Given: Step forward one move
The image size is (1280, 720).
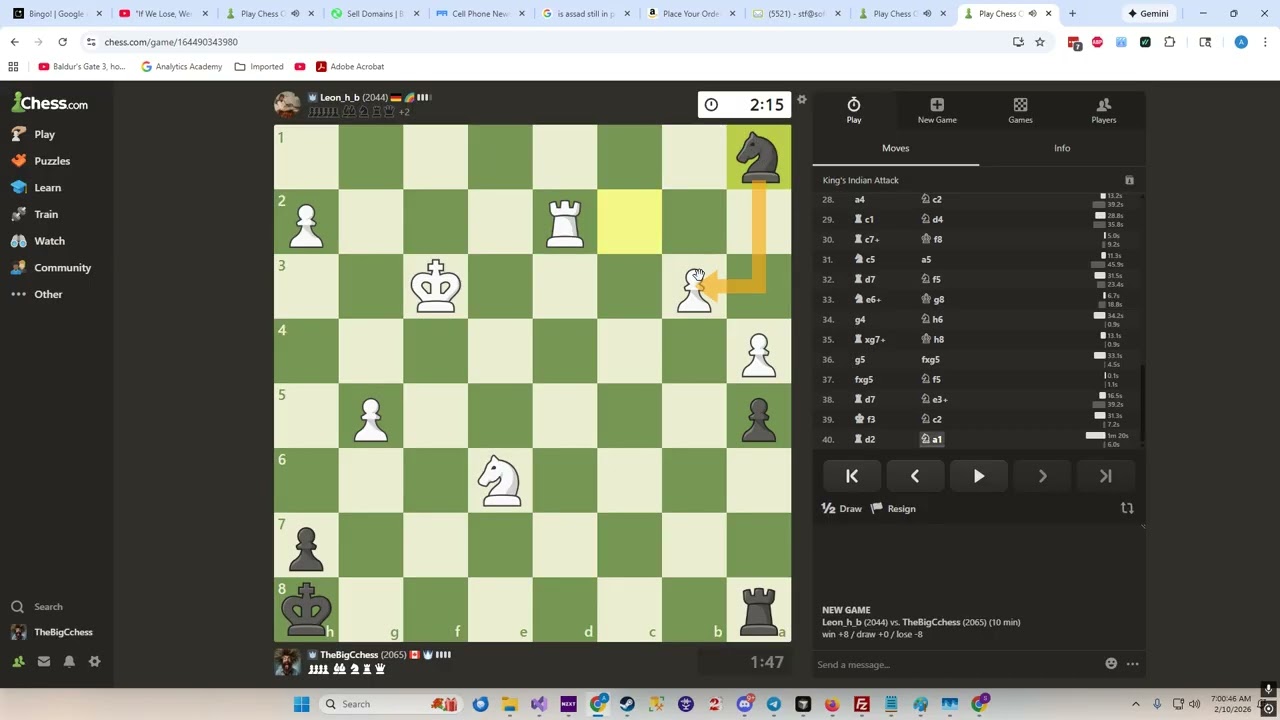Looking at the screenshot, I should pyautogui.click(x=1042, y=477).
